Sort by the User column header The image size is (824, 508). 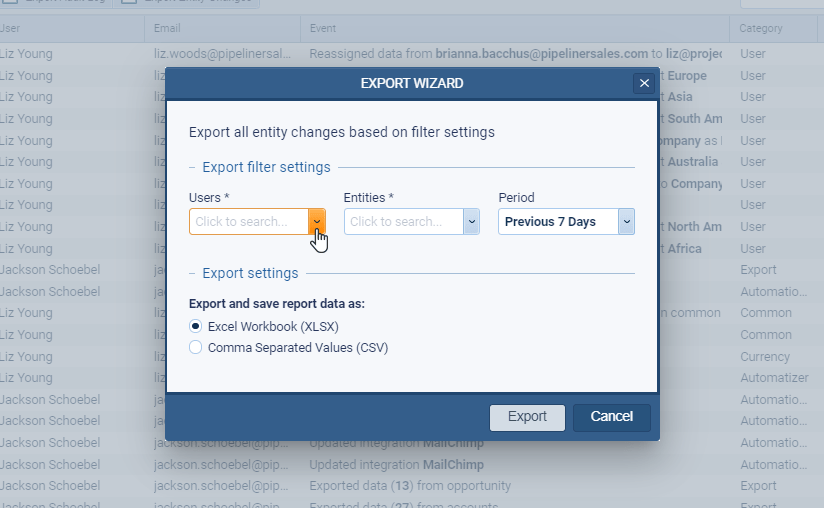(12, 29)
